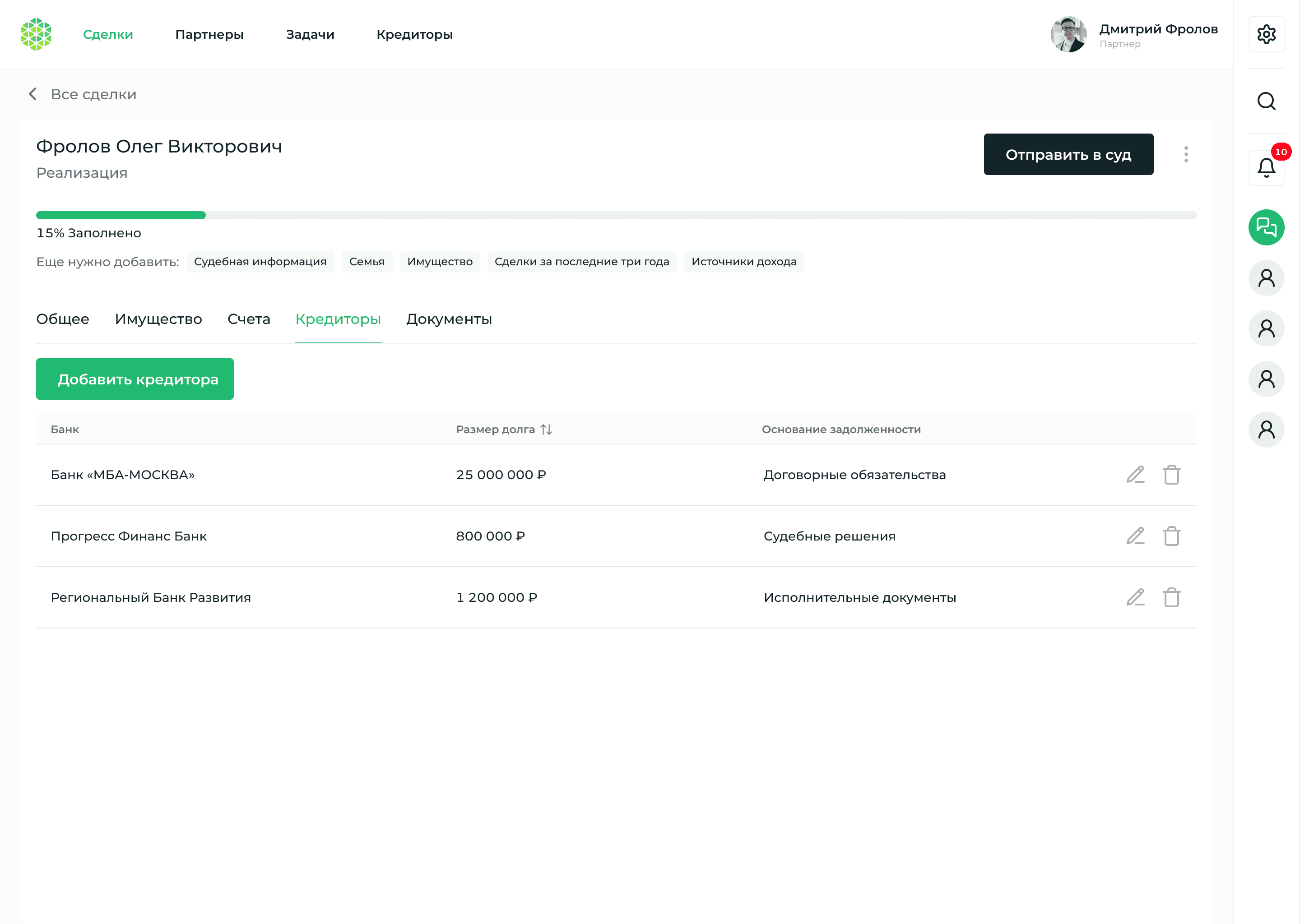This screenshot has height=924, width=1300.
Task: Delete the Прогресс Финанс Банк row
Action: click(x=1171, y=536)
